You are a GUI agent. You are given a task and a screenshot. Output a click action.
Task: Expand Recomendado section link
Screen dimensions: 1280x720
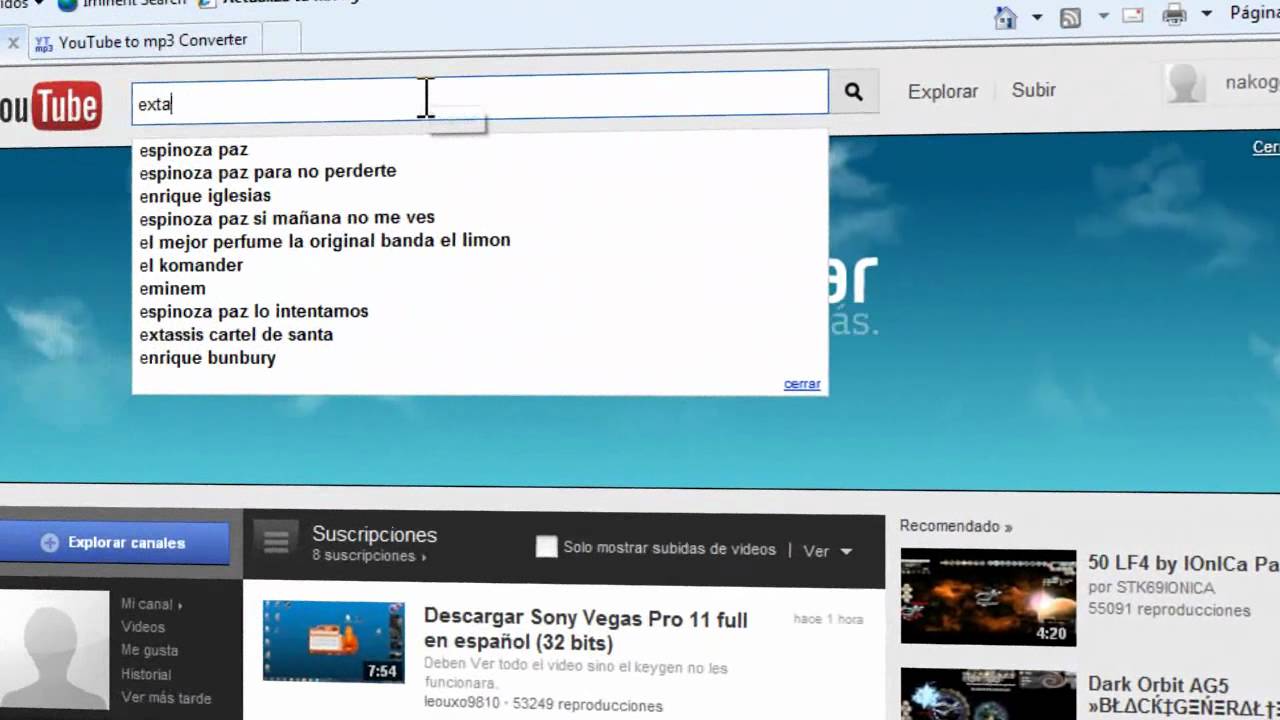[x=955, y=526]
